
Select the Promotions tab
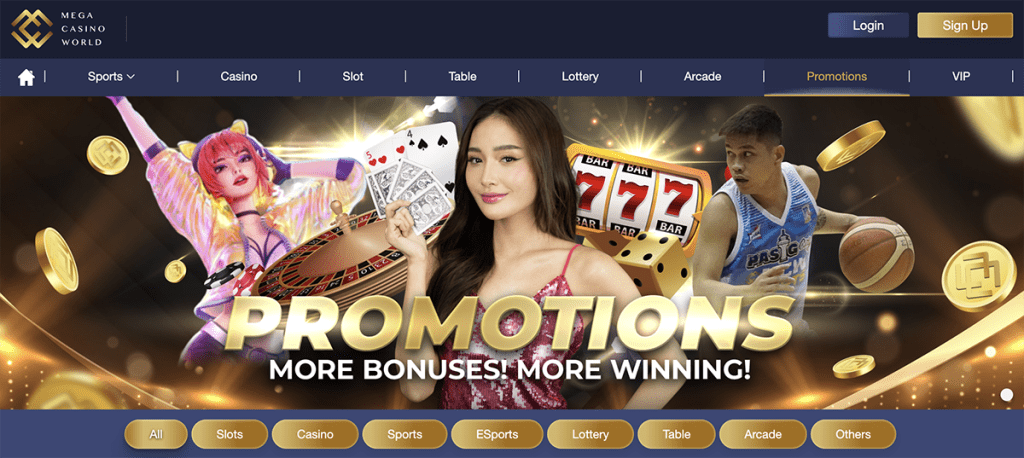837,76
